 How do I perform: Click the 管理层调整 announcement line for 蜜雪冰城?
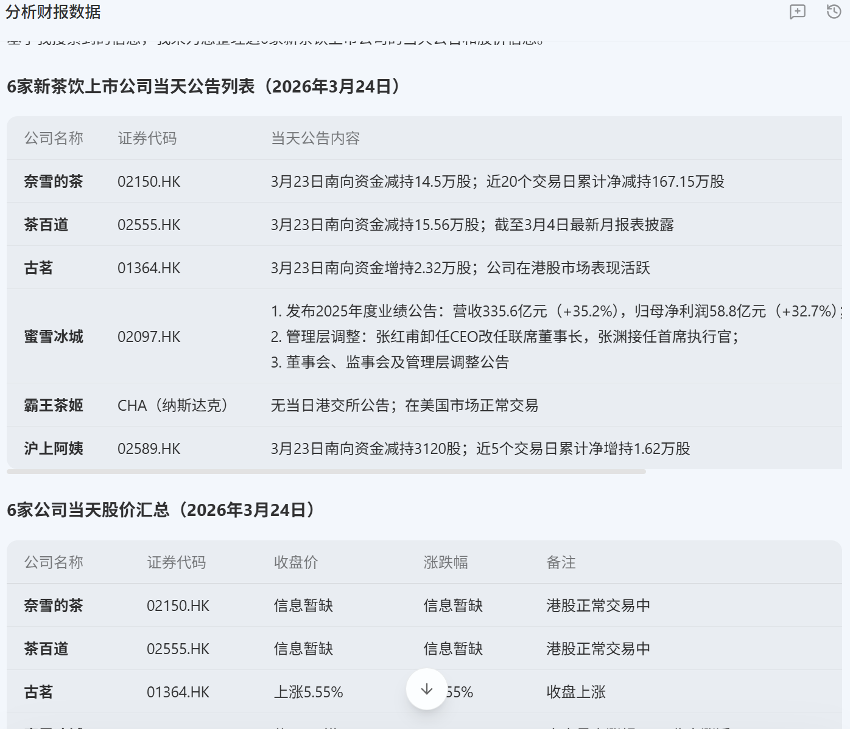505,337
